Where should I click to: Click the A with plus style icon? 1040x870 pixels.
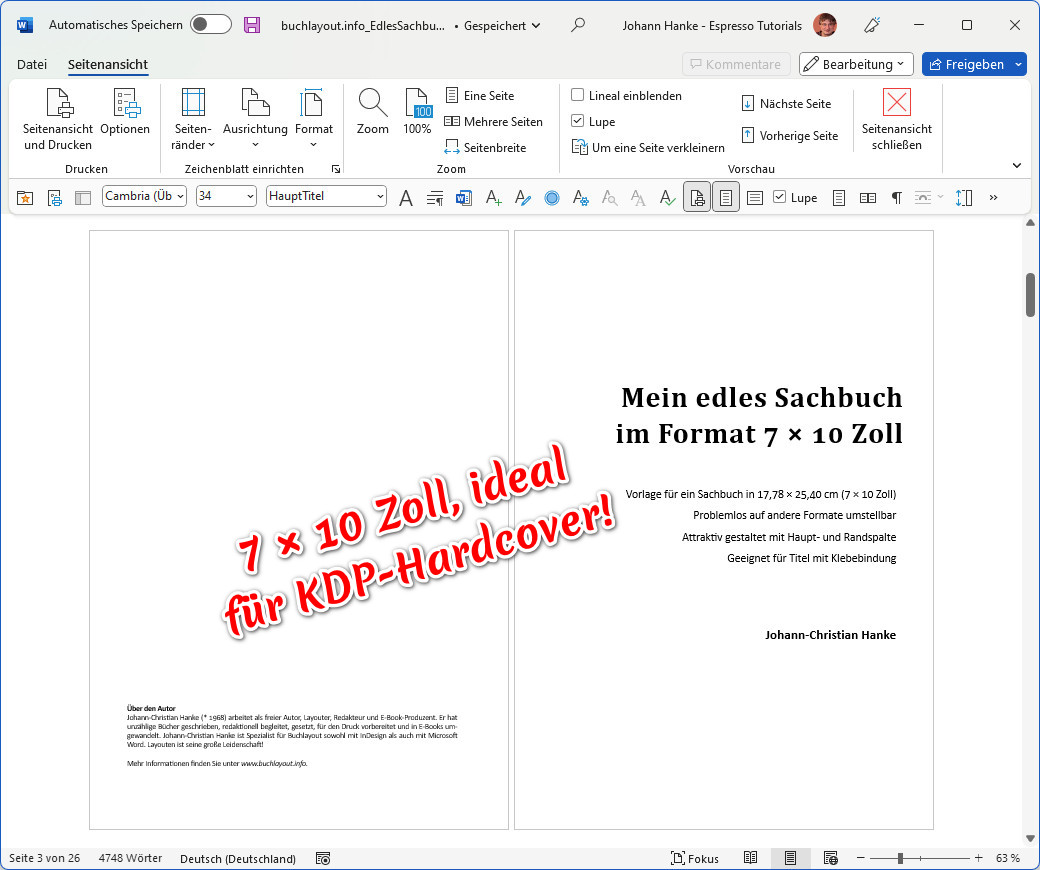point(493,198)
